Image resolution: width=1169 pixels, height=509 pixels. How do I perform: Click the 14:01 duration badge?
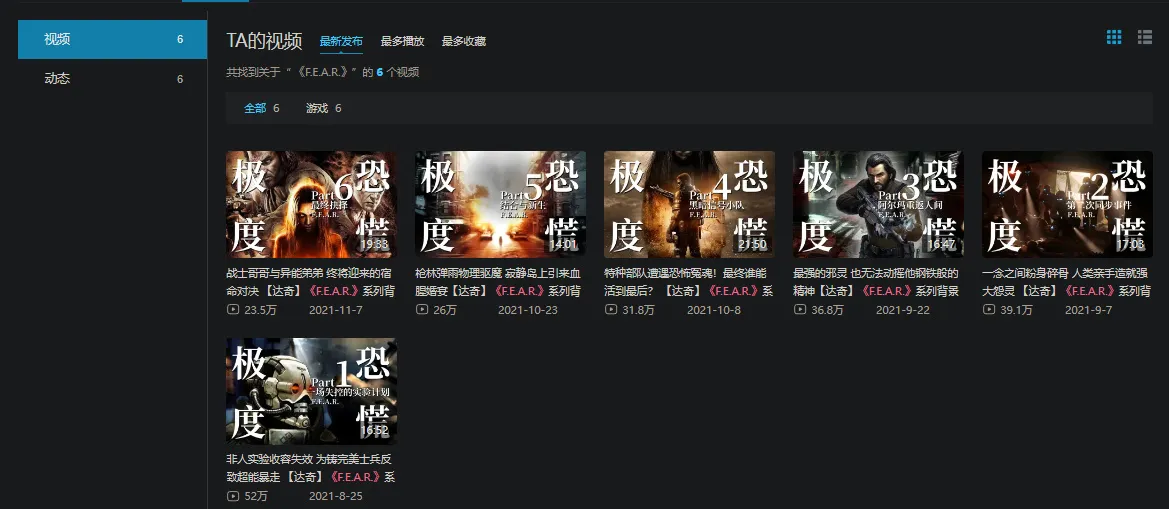point(564,244)
